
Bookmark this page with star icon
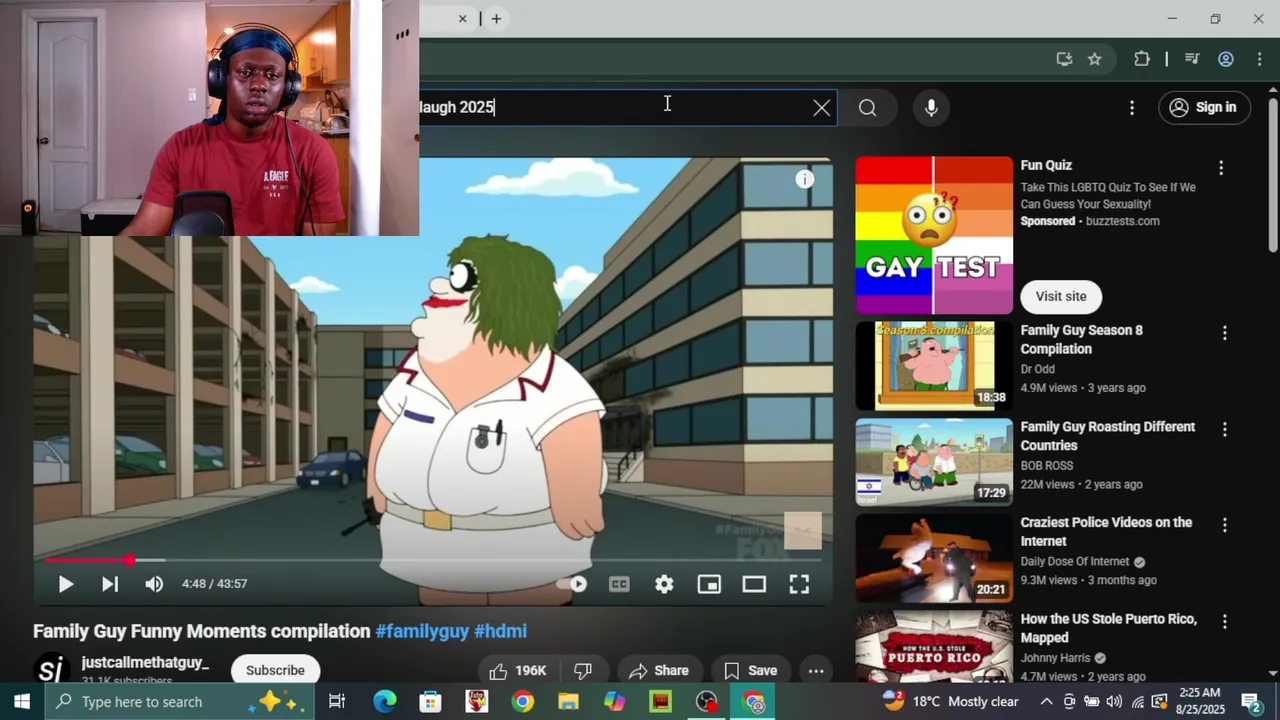pos(1095,59)
